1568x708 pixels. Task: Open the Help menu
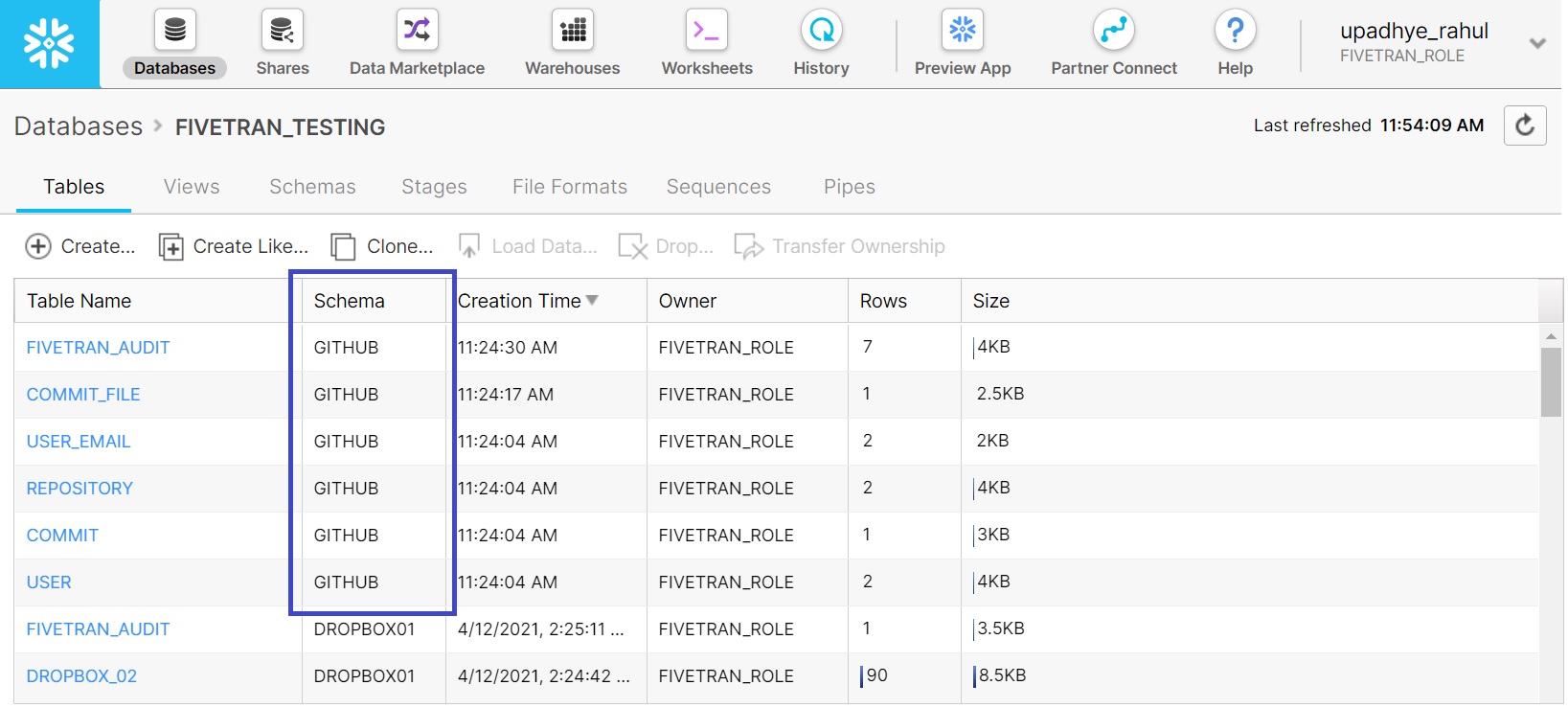(1235, 44)
